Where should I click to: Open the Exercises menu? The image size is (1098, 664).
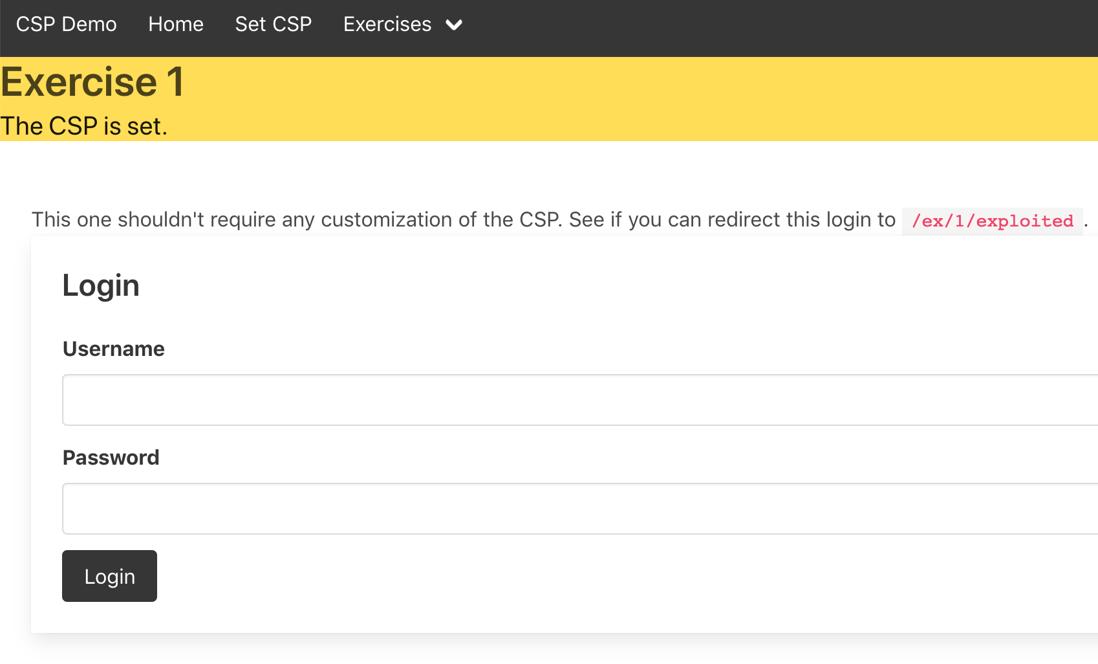point(402,25)
